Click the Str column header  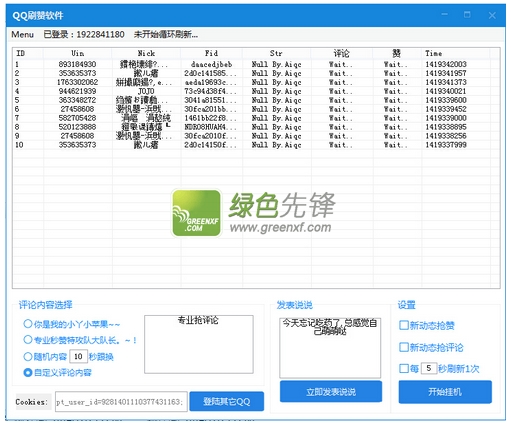276,53
